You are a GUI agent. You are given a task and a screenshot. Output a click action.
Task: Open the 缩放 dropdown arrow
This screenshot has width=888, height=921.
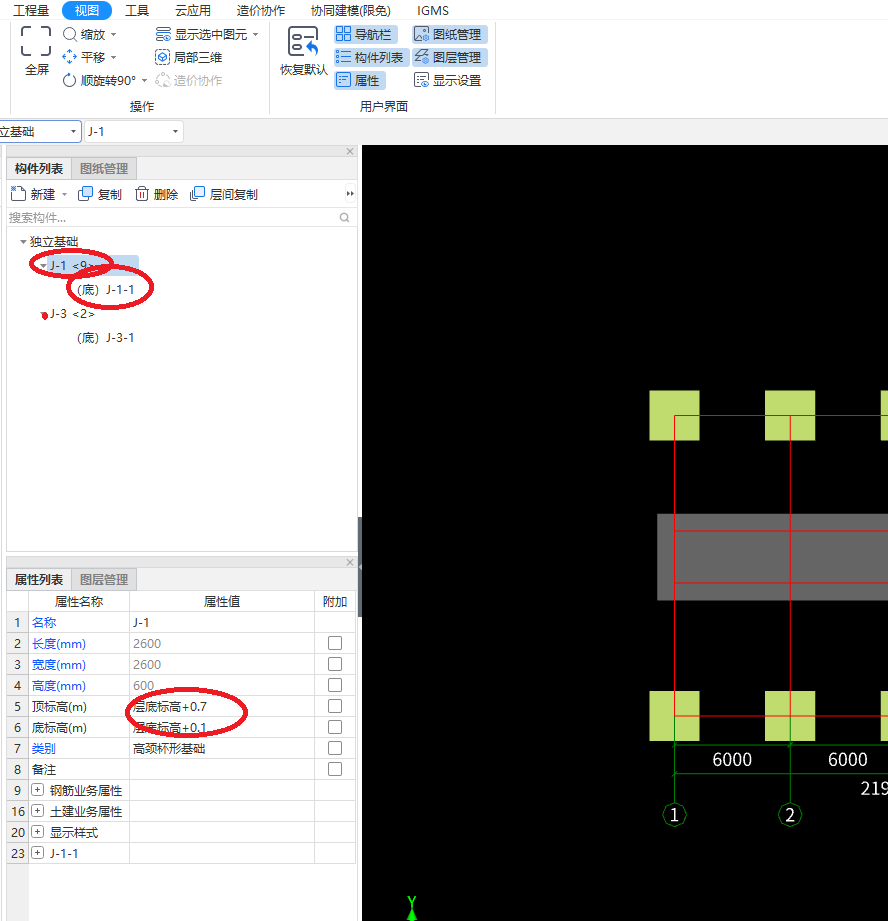113,35
